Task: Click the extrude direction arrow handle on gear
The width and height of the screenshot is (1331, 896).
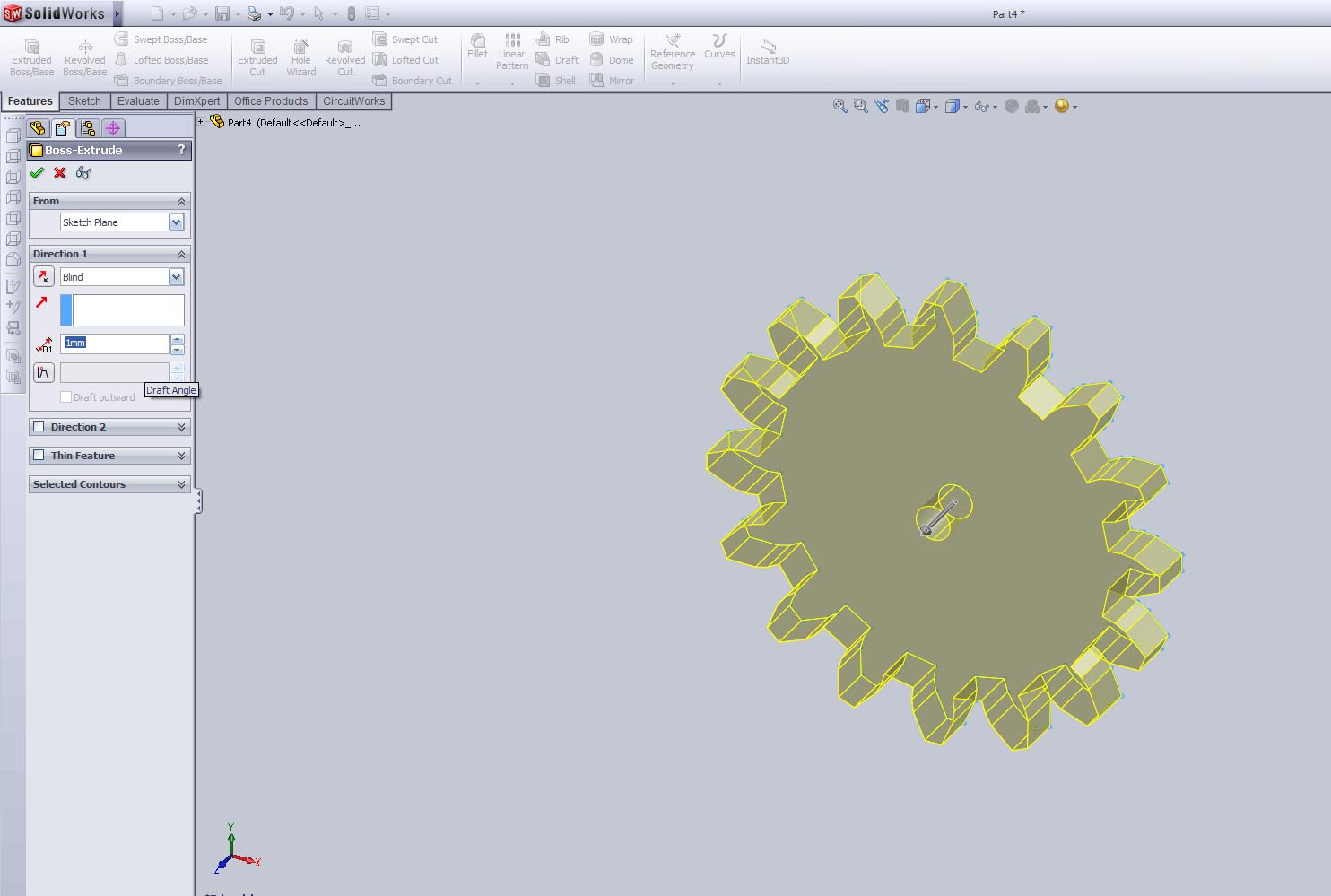Action: click(938, 518)
